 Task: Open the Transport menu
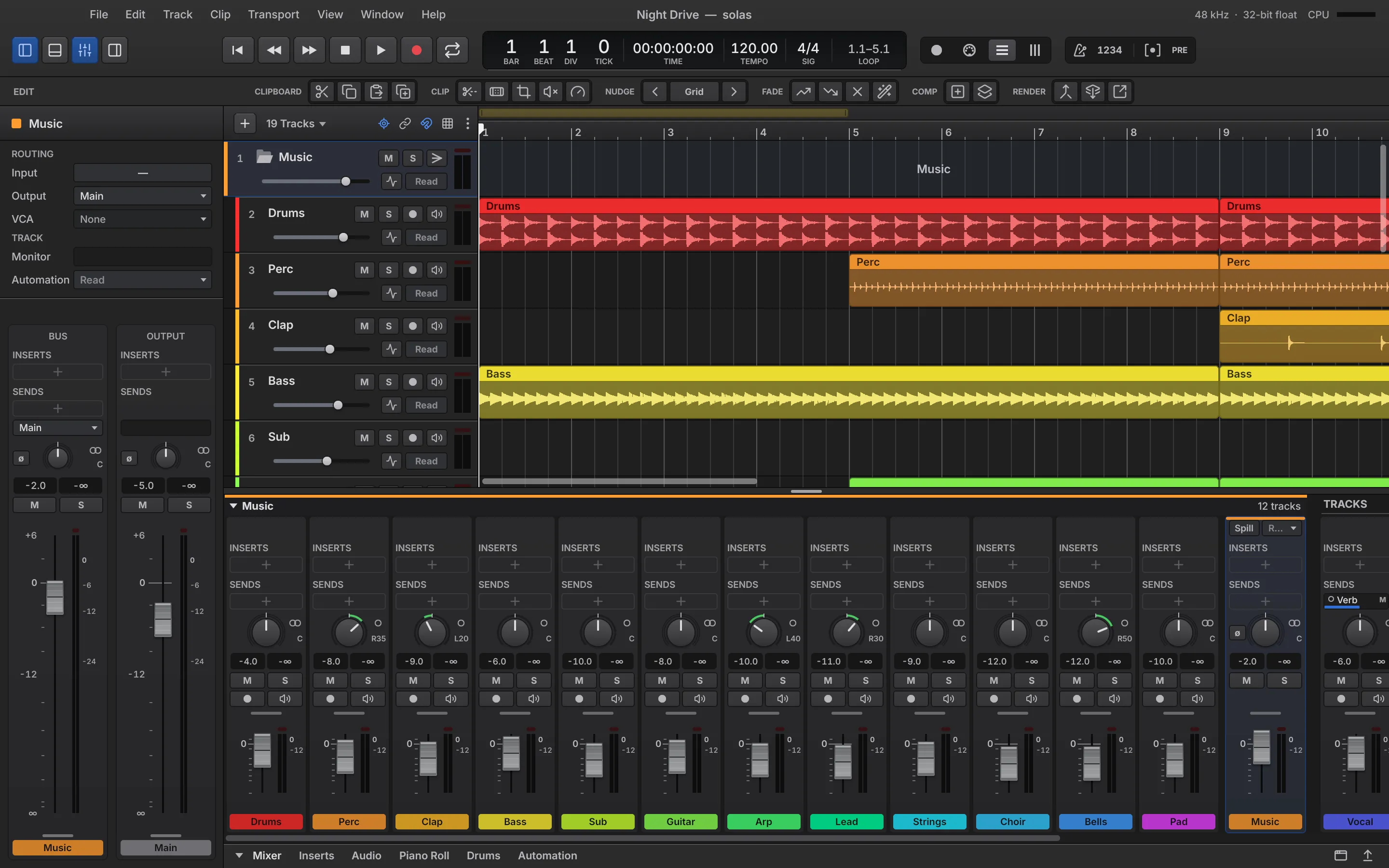tap(273, 14)
